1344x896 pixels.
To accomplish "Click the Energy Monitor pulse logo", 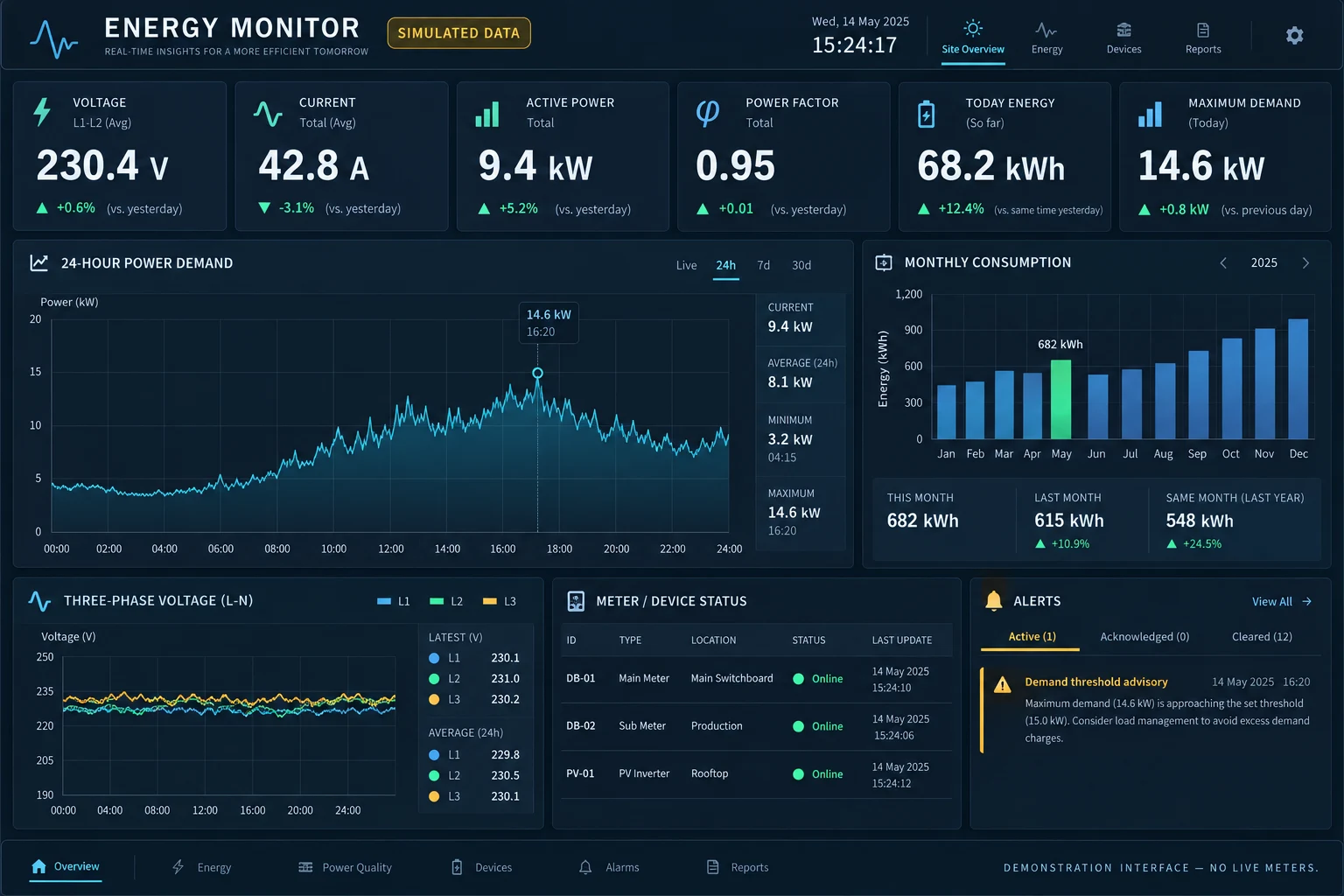I will coord(54,38).
